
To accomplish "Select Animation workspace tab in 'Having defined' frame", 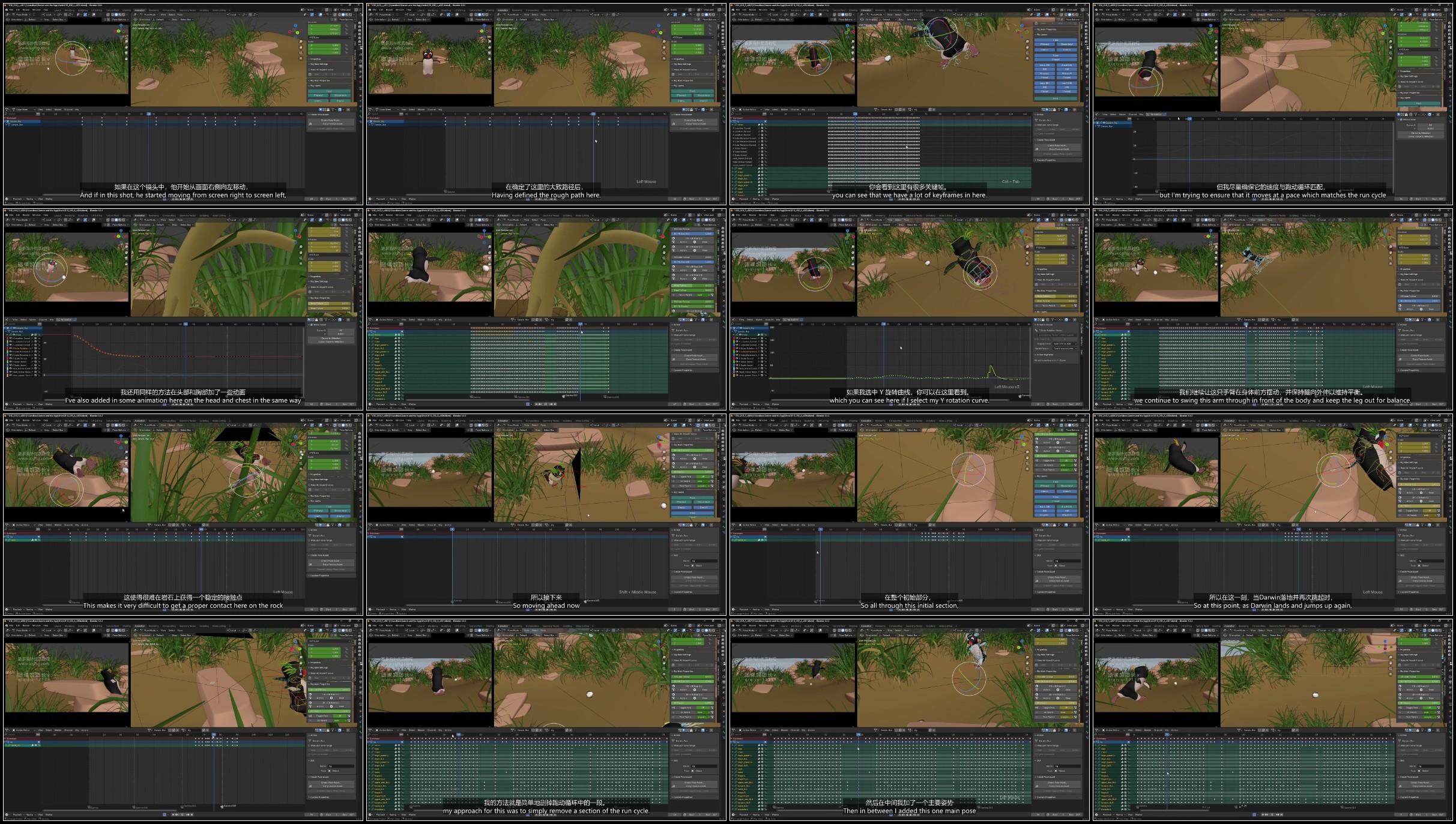I will pyautogui.click(x=503, y=10).
